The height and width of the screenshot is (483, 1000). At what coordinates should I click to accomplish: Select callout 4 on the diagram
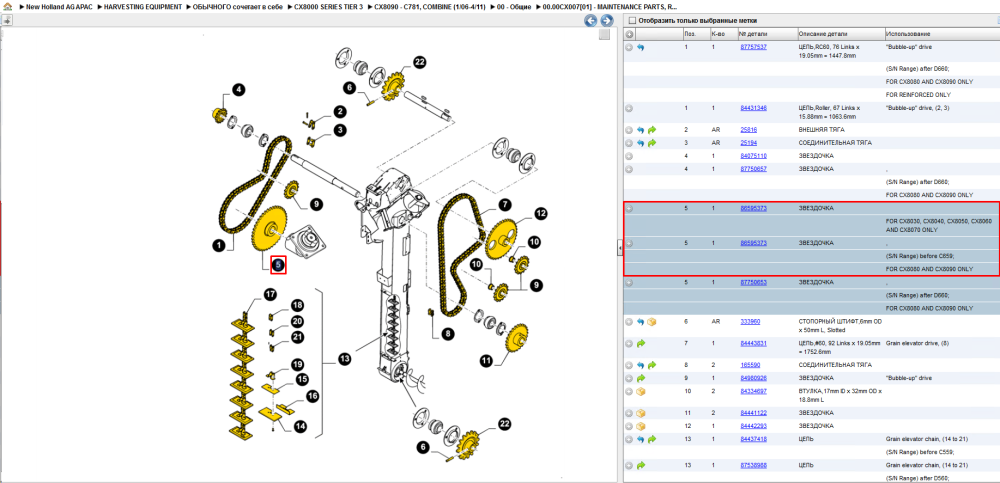pyautogui.click(x=238, y=90)
